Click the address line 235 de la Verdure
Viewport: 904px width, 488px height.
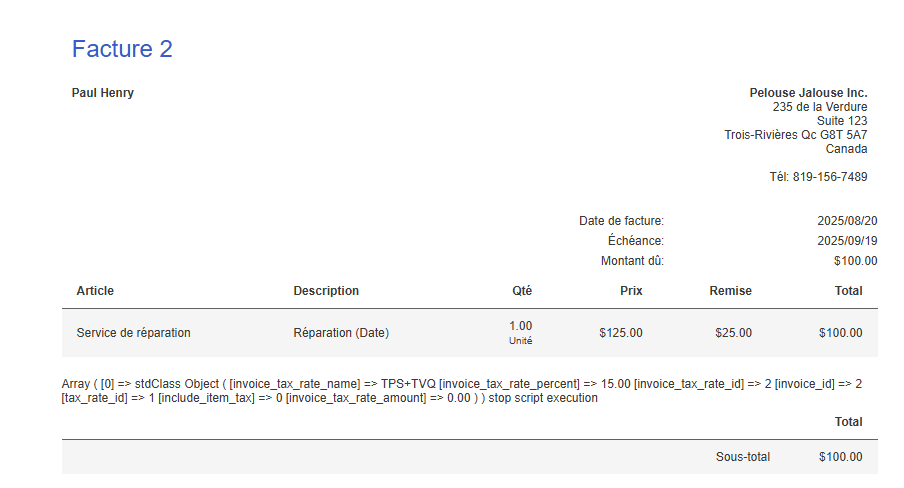[x=820, y=107]
